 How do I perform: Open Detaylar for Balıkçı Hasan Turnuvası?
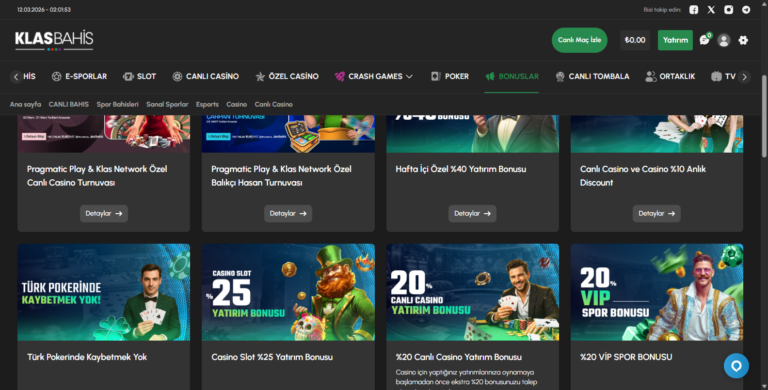(x=288, y=214)
